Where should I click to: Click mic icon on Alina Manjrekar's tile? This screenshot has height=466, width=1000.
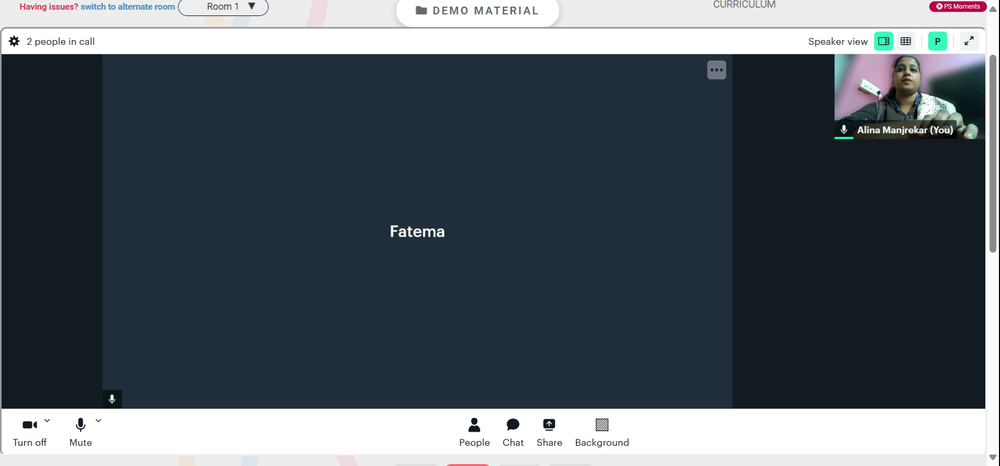[844, 129]
